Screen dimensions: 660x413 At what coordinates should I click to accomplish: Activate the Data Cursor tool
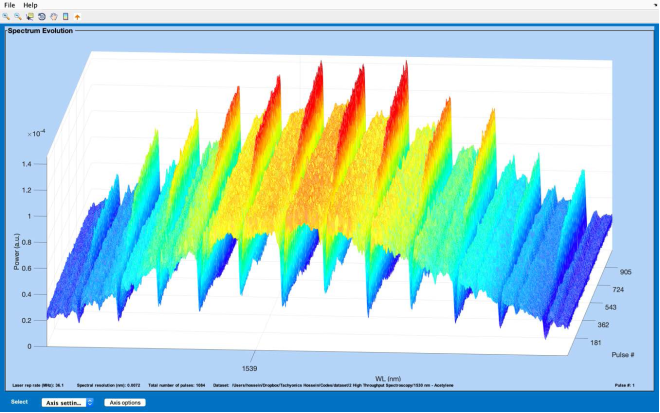29,17
